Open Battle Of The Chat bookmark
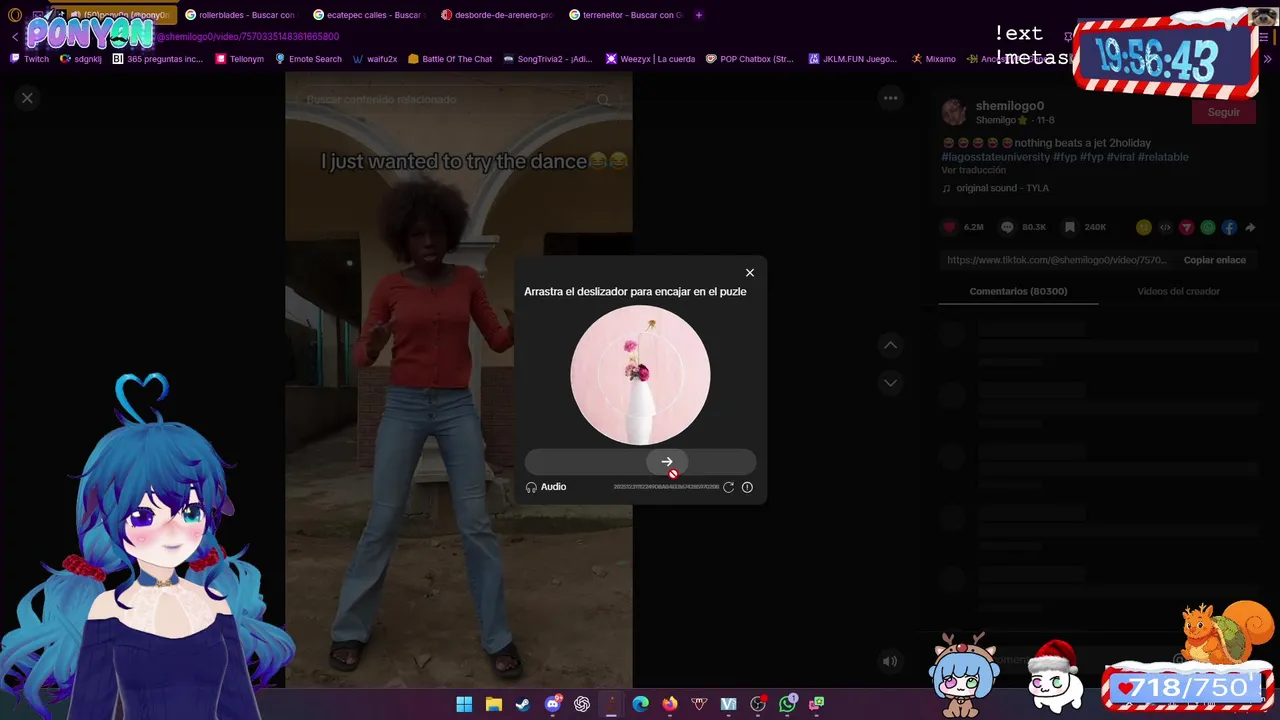The image size is (1280, 720). [450, 59]
